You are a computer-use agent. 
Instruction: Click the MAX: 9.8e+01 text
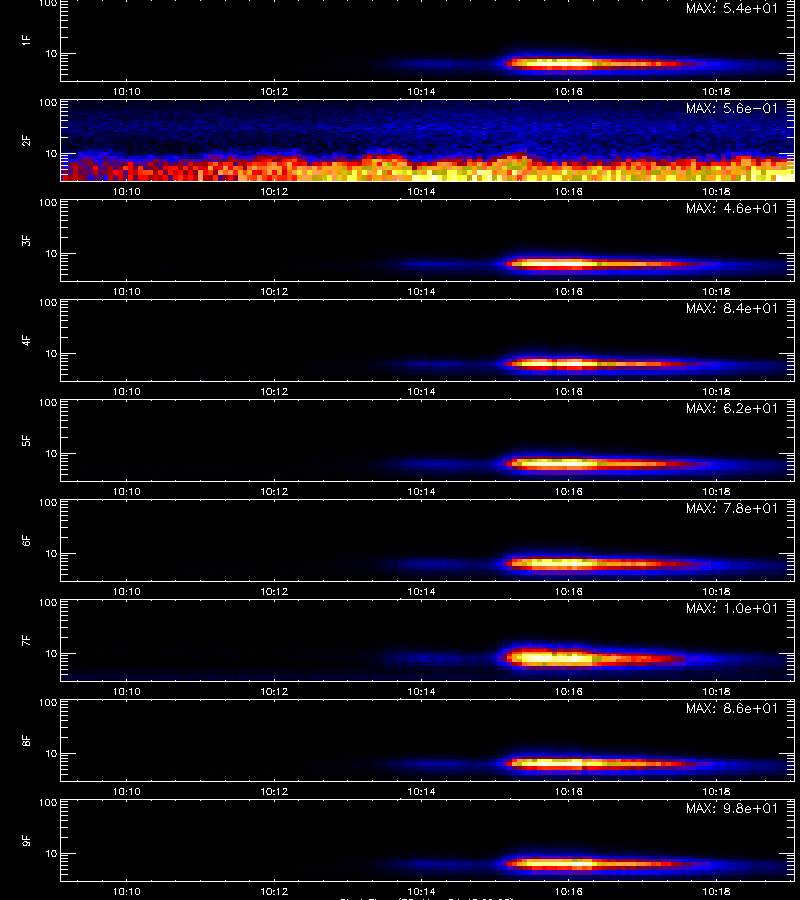pyautogui.click(x=732, y=808)
